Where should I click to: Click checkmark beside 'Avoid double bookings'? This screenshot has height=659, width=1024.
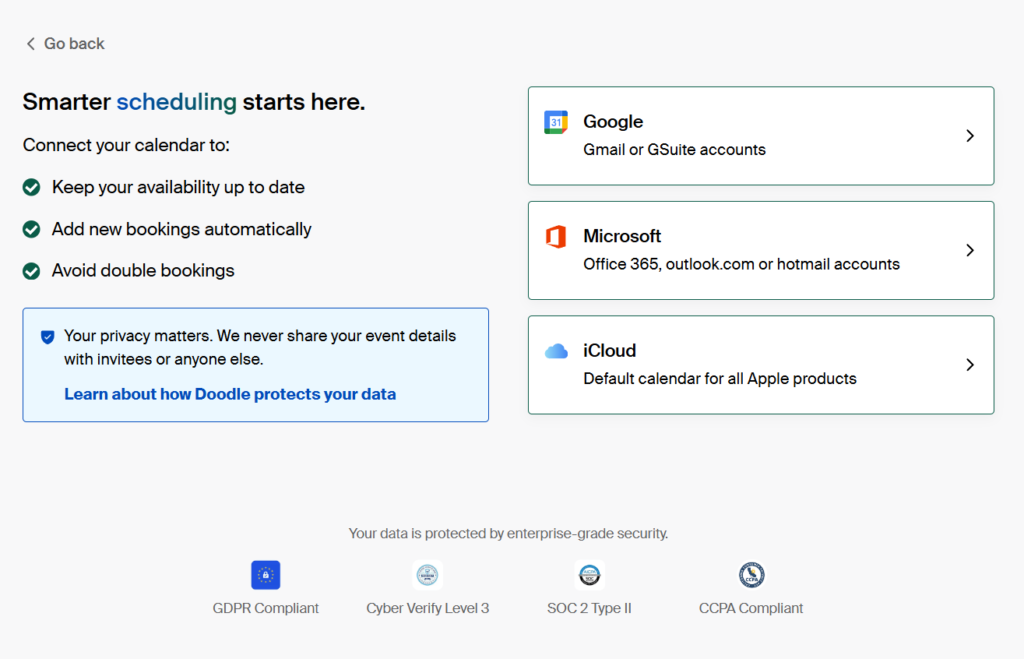pos(32,271)
